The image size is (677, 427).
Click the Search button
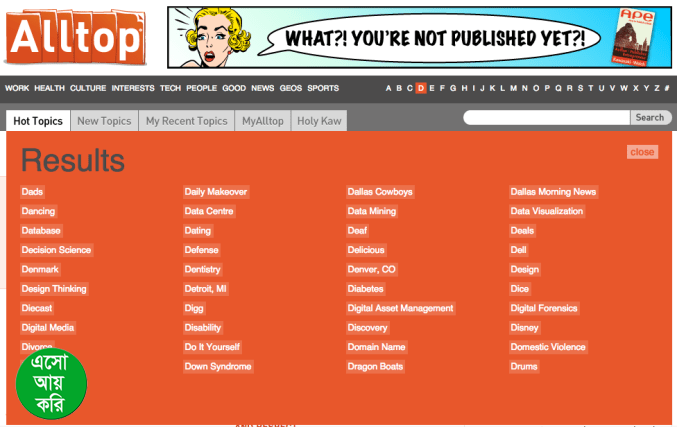click(649, 118)
